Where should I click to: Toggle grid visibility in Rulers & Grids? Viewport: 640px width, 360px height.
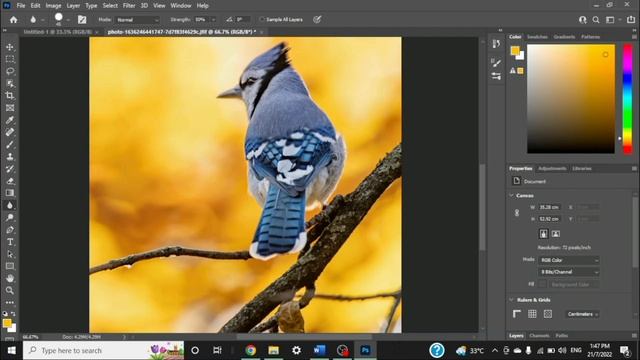(532, 314)
